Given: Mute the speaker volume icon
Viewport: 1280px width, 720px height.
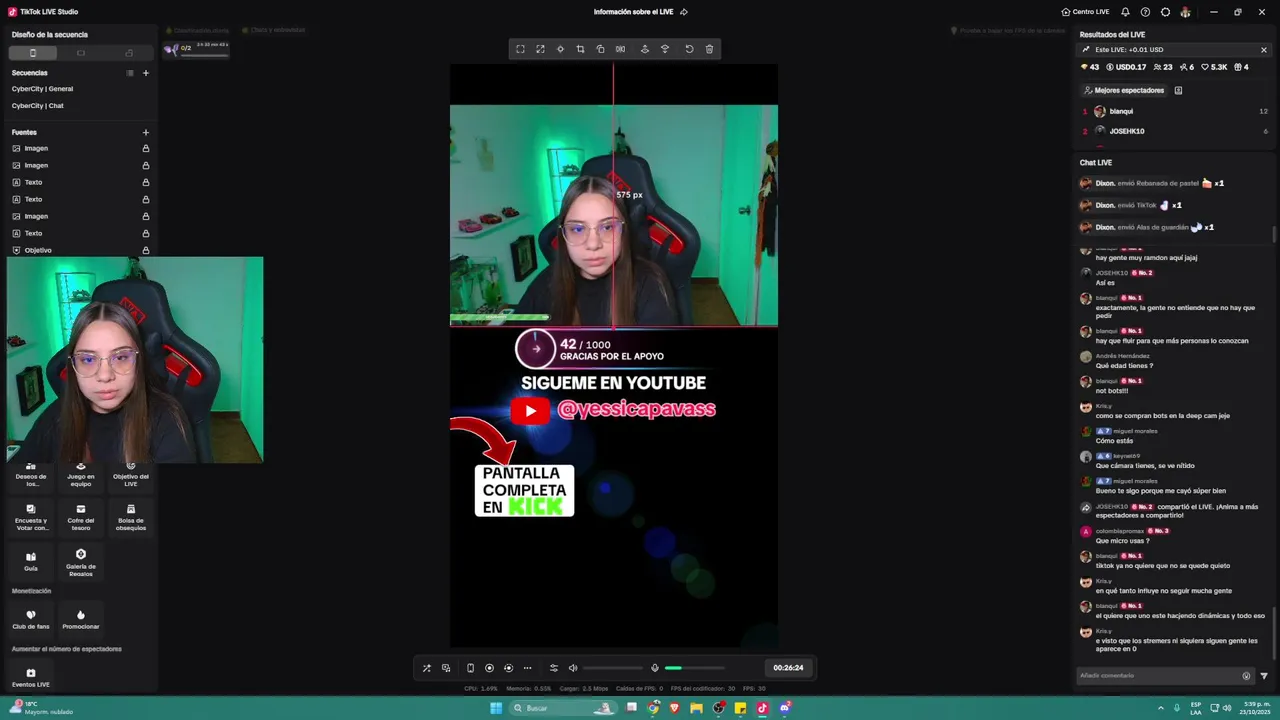Looking at the screenshot, I should (x=573, y=668).
